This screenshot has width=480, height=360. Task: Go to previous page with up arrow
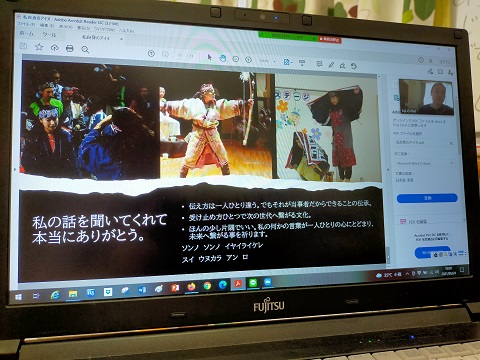coord(151,53)
